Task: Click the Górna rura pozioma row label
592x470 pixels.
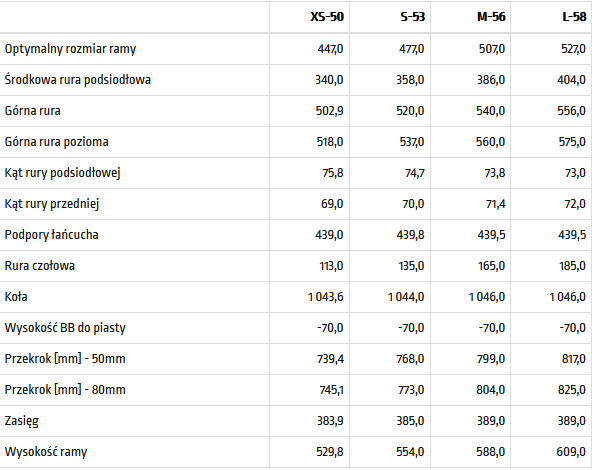Action: point(57,142)
